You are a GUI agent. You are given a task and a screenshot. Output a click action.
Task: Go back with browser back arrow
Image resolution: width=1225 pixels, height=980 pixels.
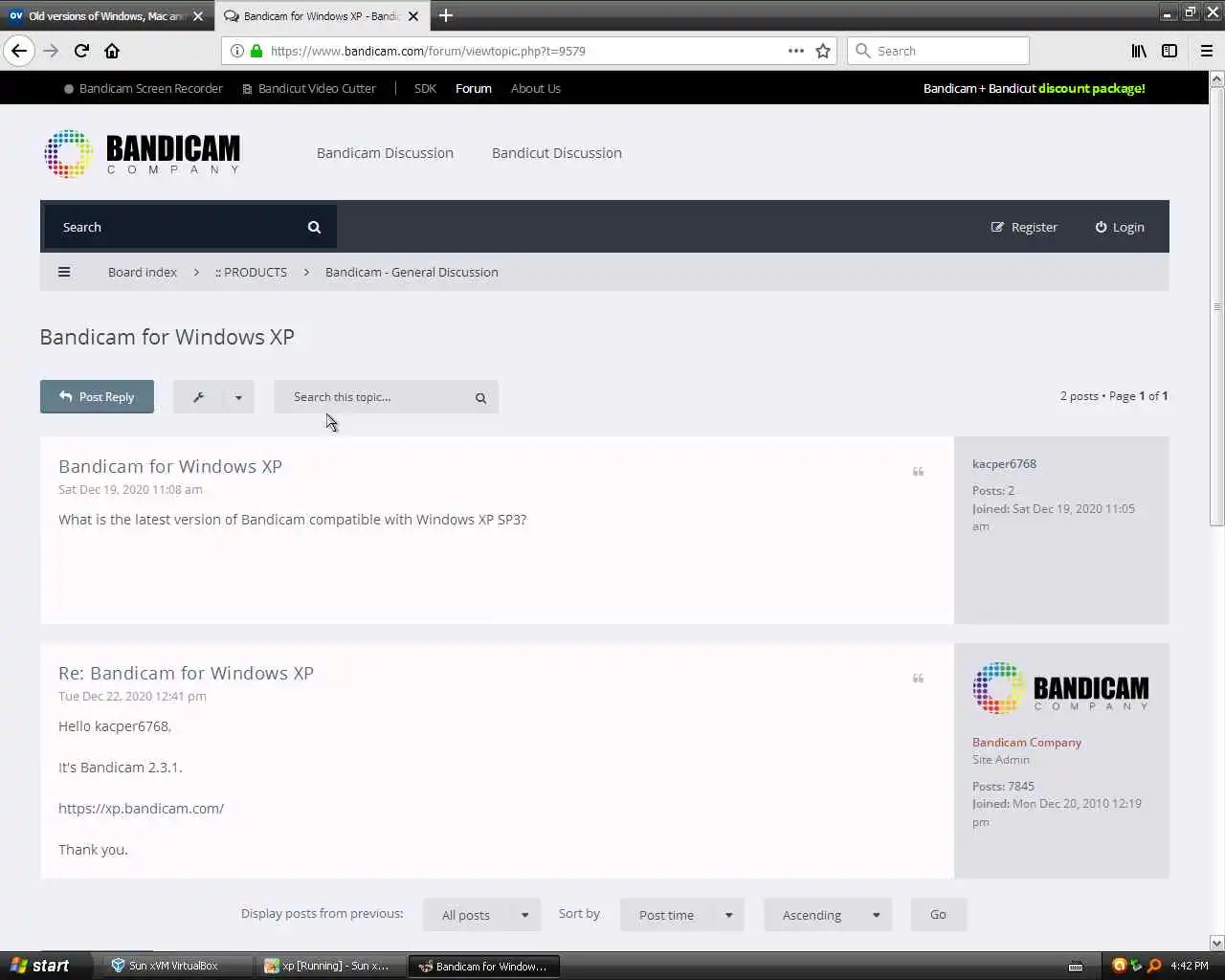point(19,51)
